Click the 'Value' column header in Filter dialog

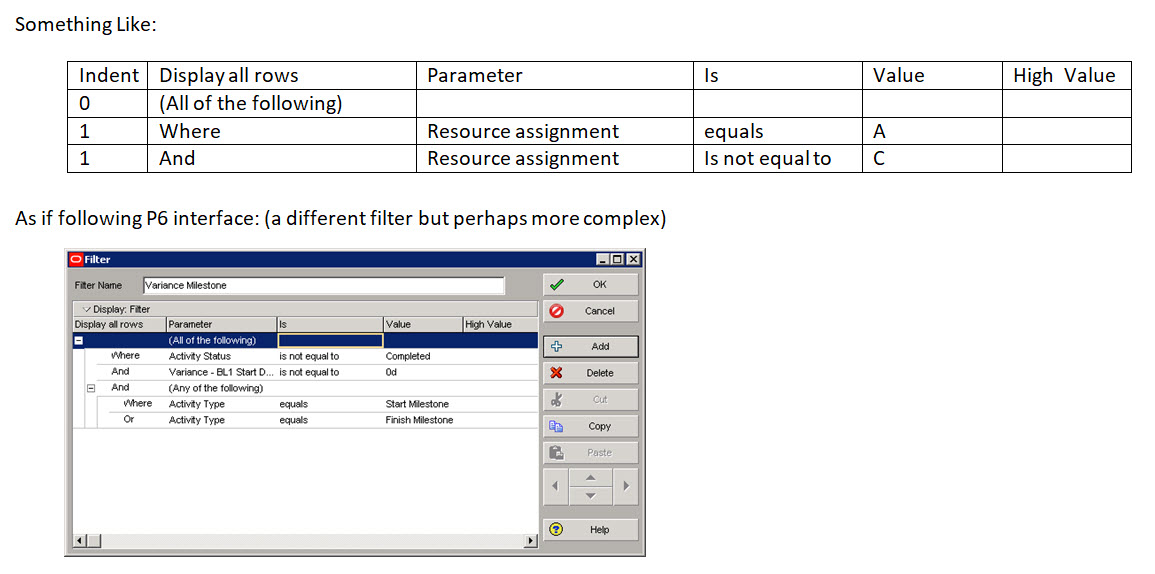[x=423, y=324]
